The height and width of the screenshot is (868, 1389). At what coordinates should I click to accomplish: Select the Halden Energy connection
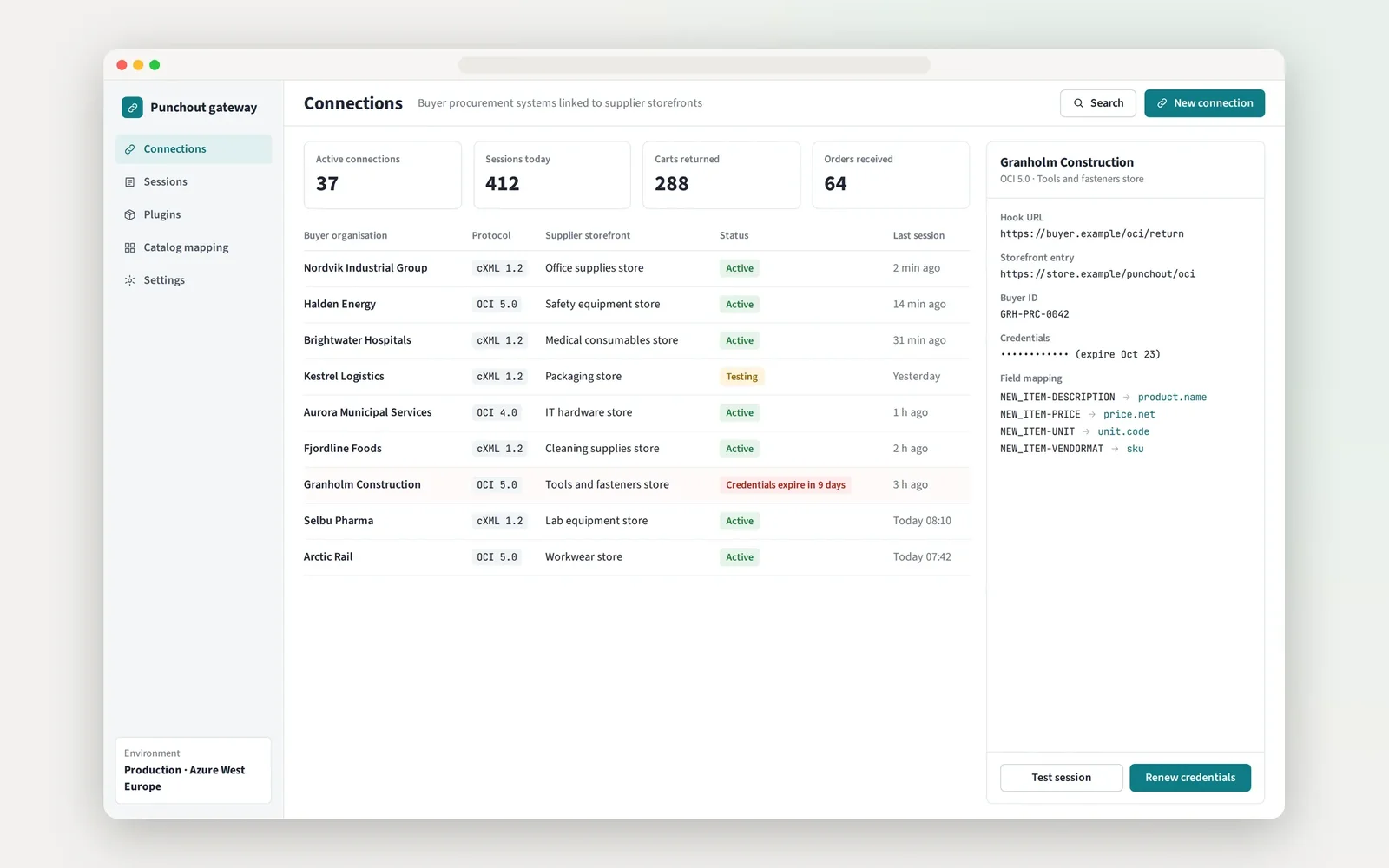coord(636,305)
